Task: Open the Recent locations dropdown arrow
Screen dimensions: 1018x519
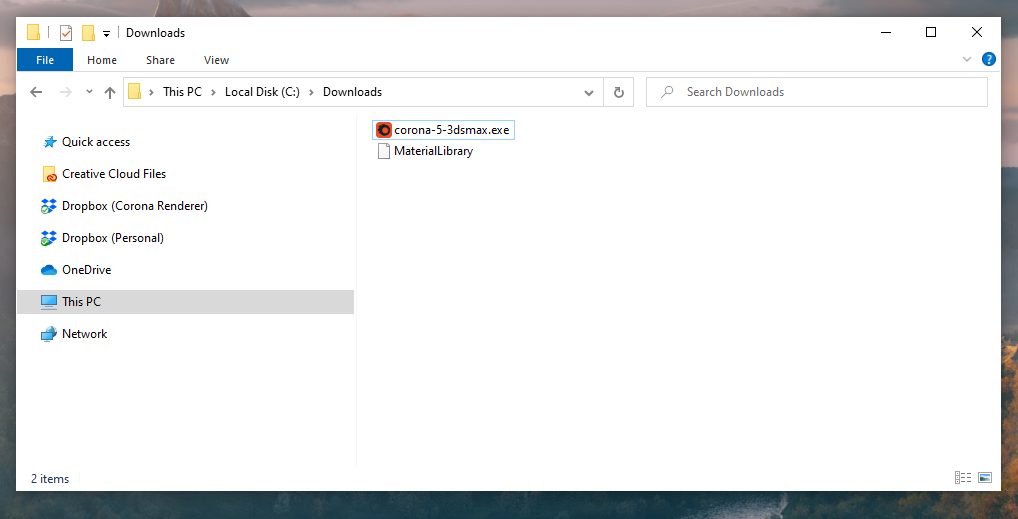Action: [89, 92]
